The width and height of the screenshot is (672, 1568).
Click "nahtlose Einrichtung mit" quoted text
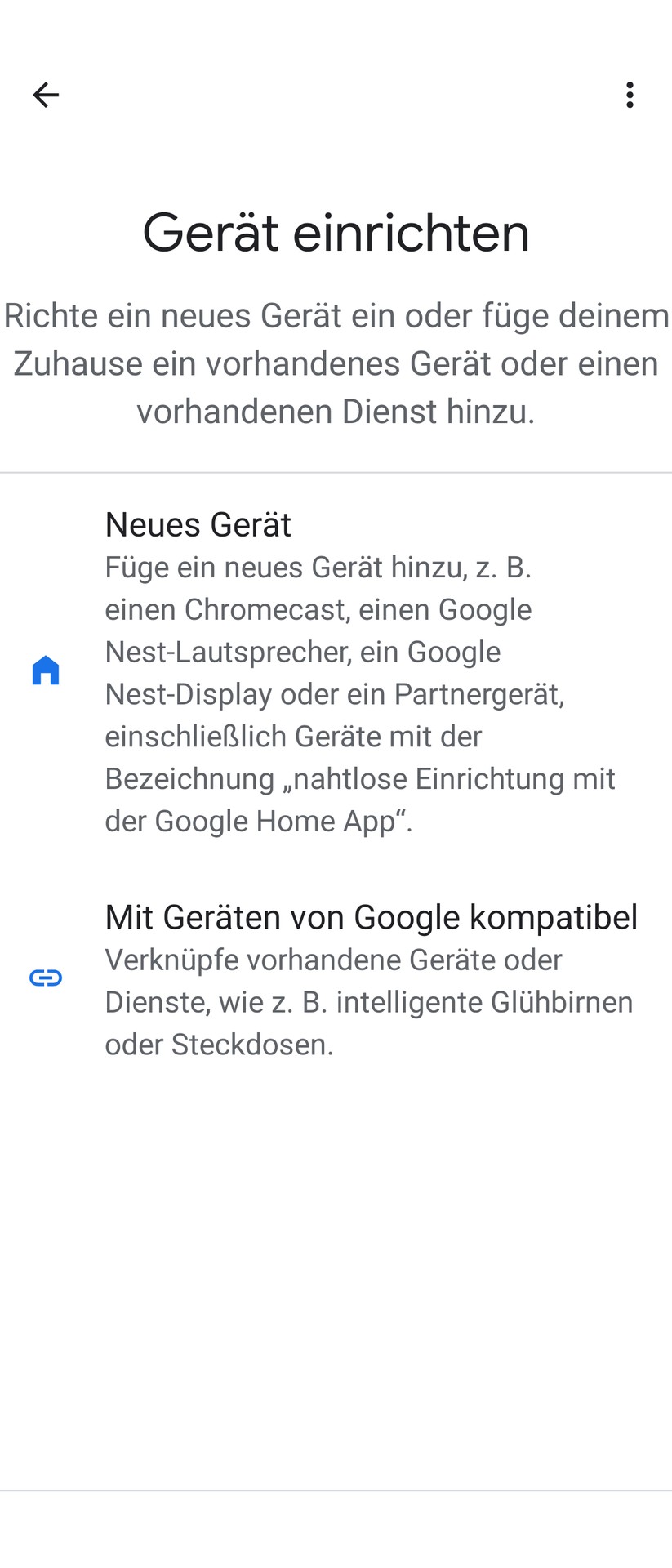(x=453, y=778)
